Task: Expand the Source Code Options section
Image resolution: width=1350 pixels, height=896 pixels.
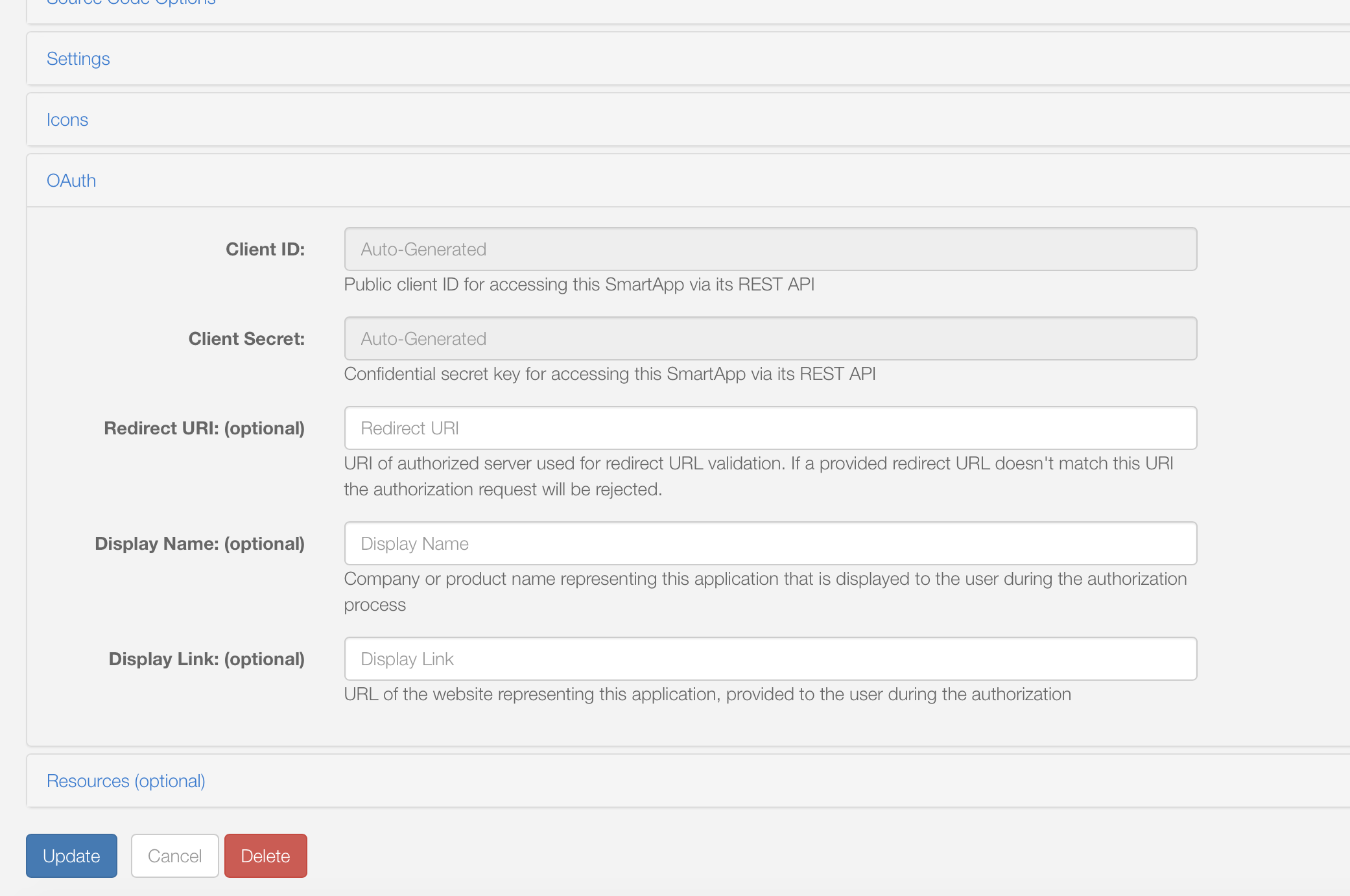Action: (x=131, y=3)
